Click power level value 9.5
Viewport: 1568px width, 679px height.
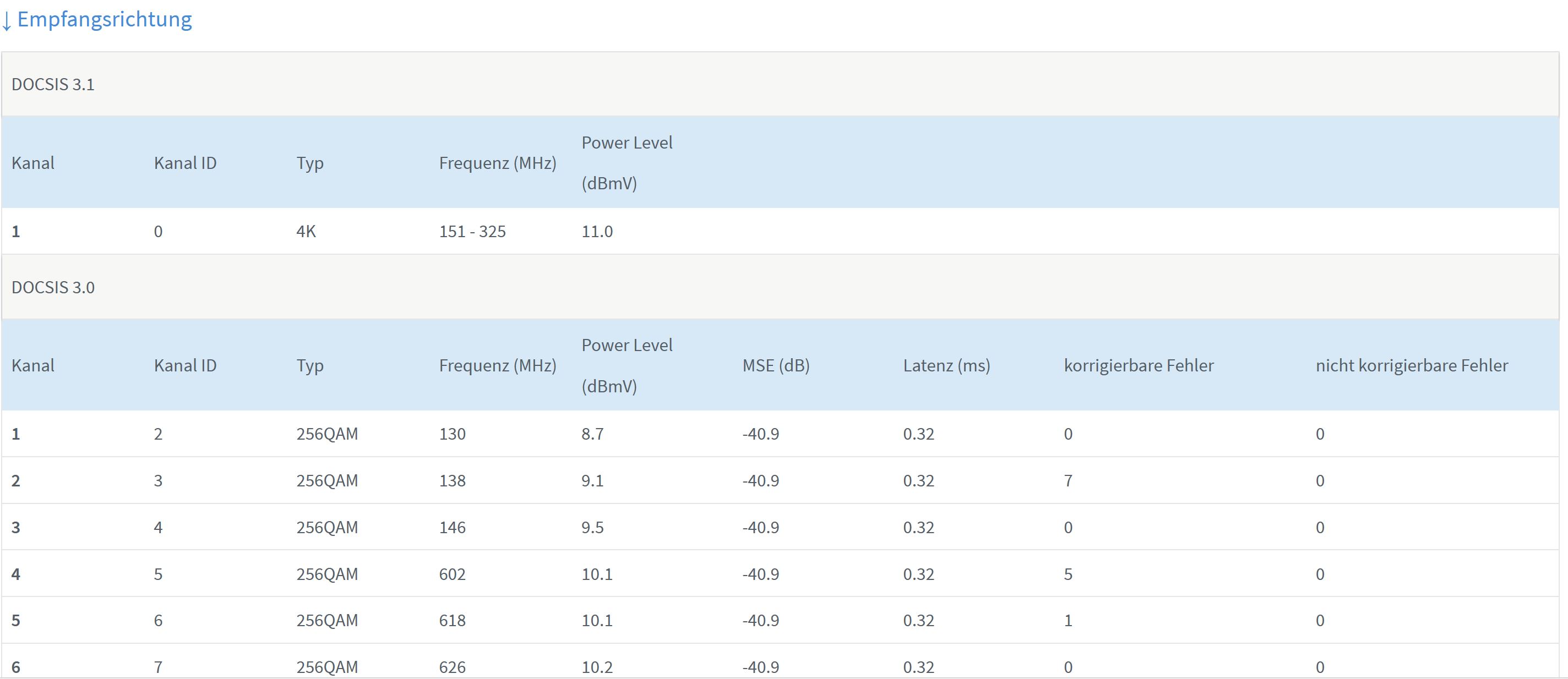[x=592, y=528]
